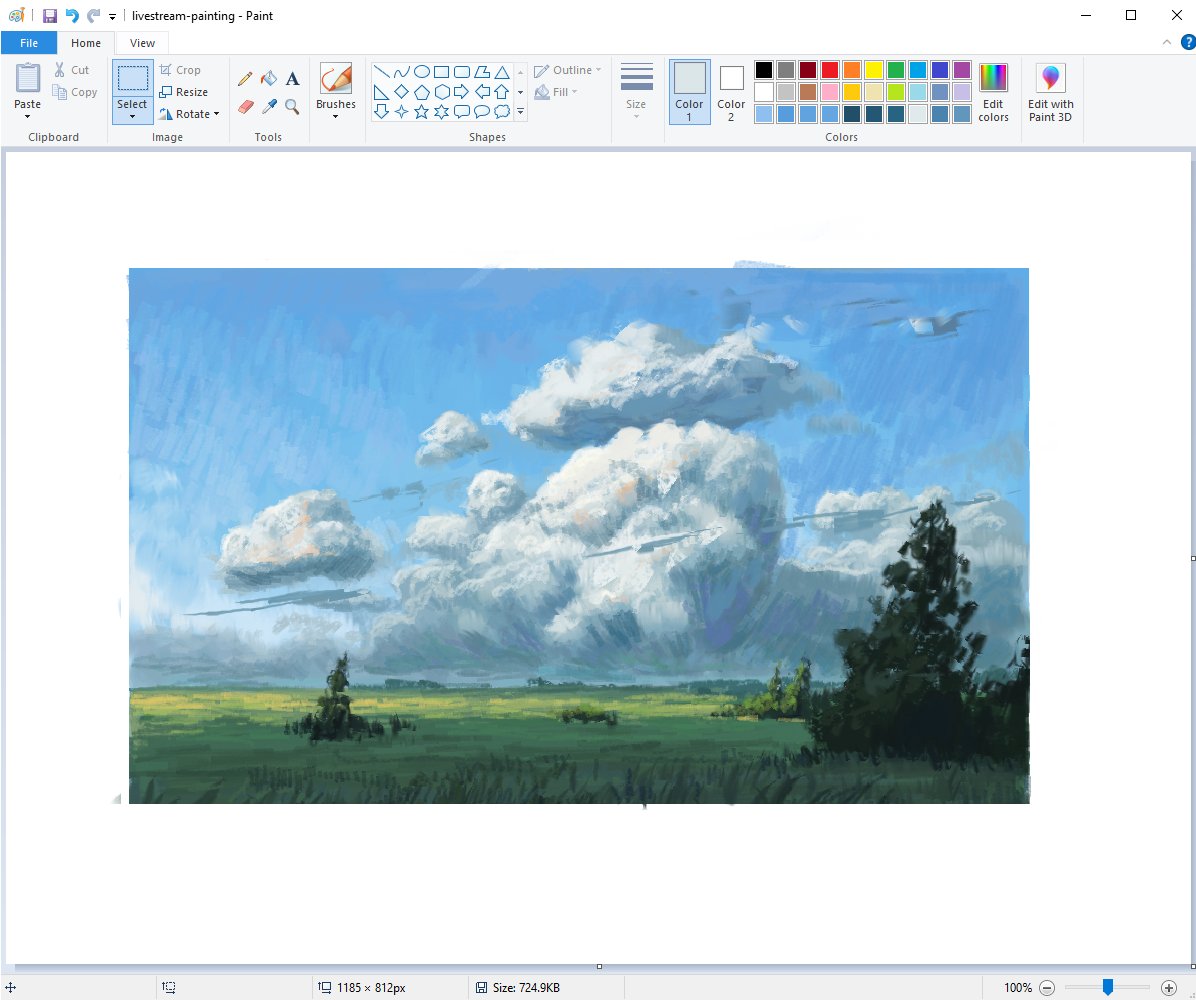Open the line Size dropdown
The image size is (1196, 1000).
pyautogui.click(x=636, y=92)
